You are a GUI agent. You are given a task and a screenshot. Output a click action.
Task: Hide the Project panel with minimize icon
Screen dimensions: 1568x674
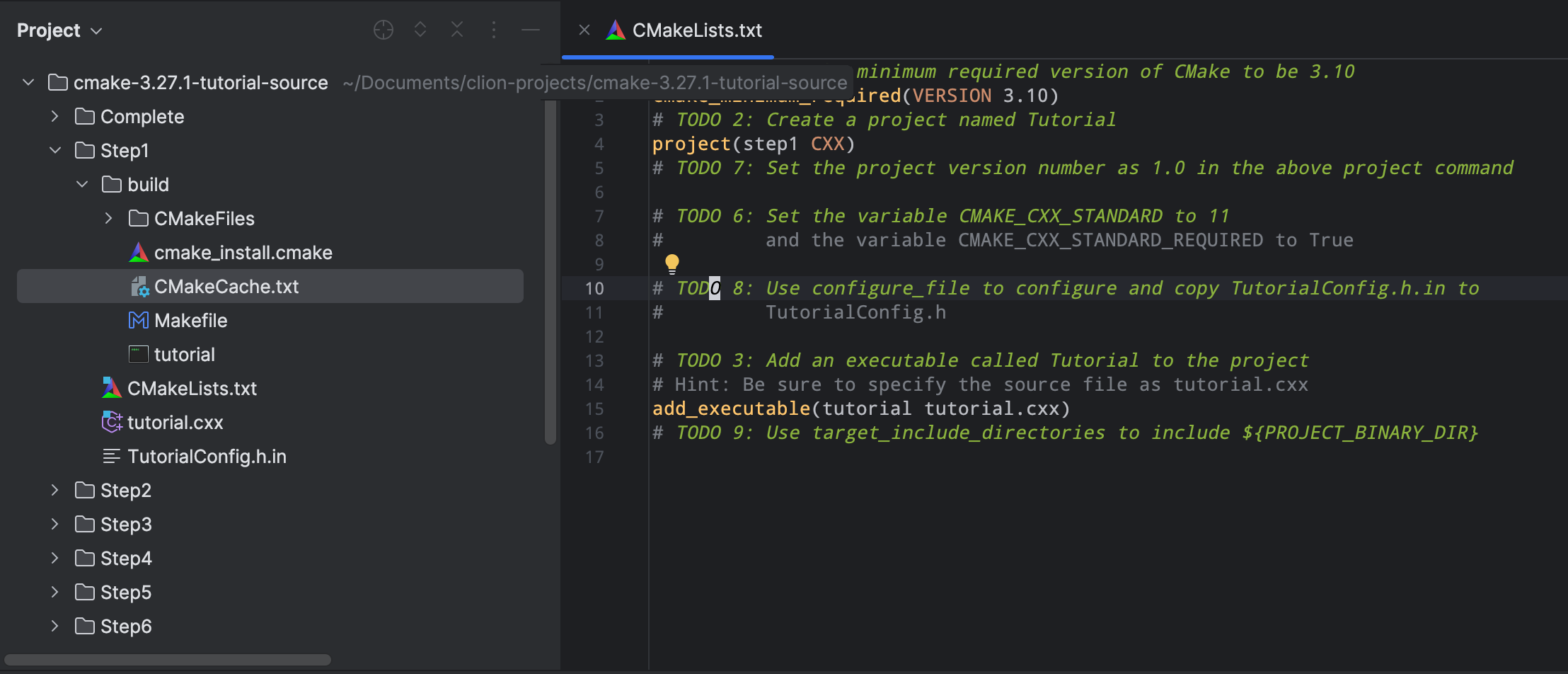(531, 30)
